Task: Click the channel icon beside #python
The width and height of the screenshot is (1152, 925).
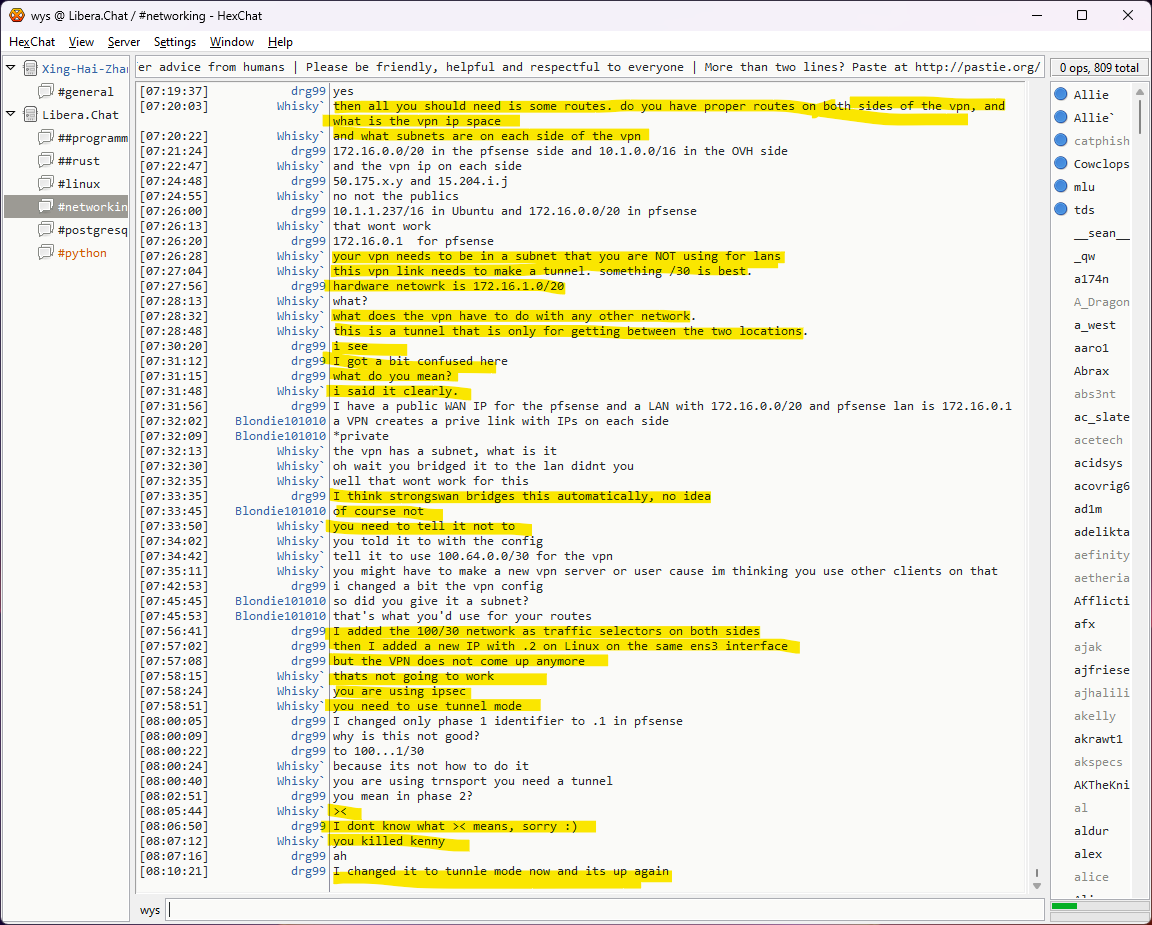Action: 46,253
